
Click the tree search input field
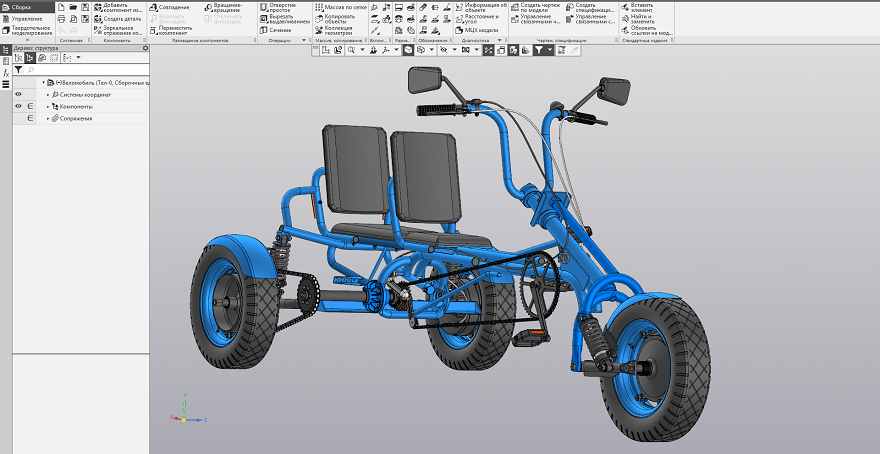tap(85, 71)
